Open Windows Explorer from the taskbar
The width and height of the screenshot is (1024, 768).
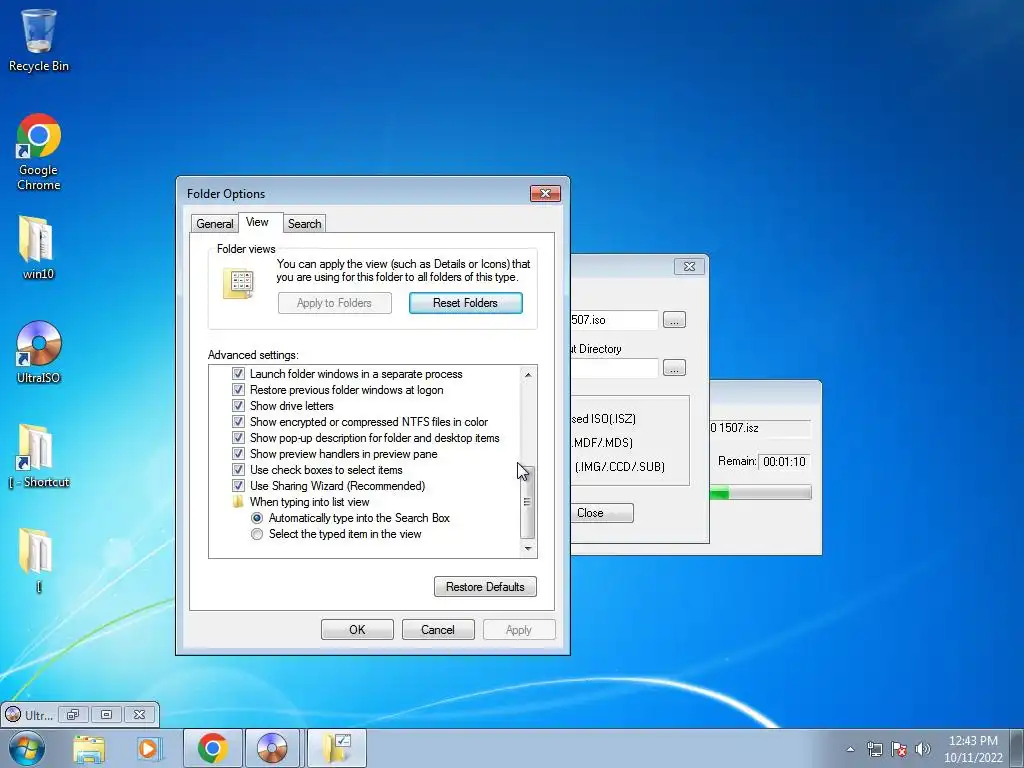point(88,748)
